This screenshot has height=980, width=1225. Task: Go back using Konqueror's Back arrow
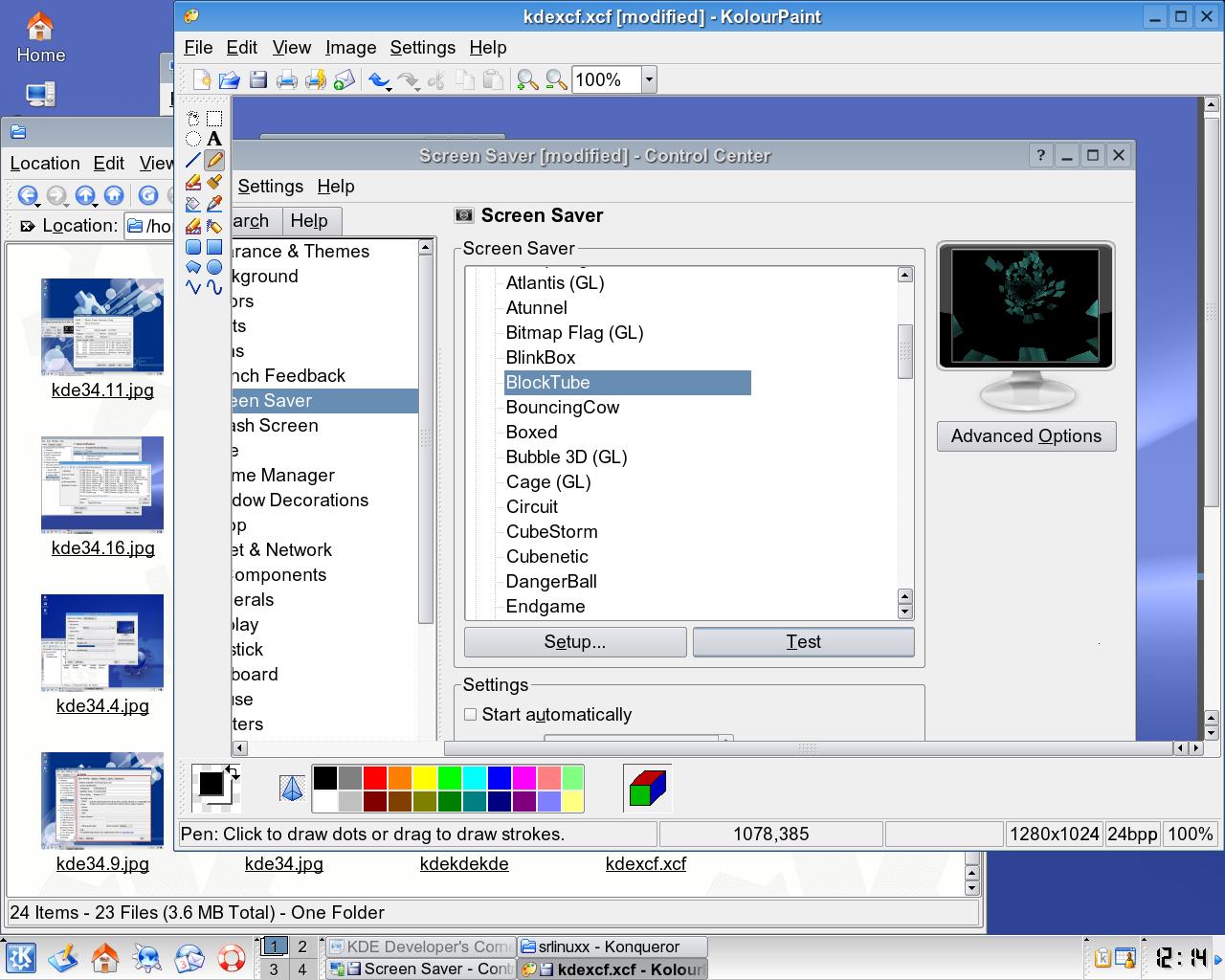point(27,195)
